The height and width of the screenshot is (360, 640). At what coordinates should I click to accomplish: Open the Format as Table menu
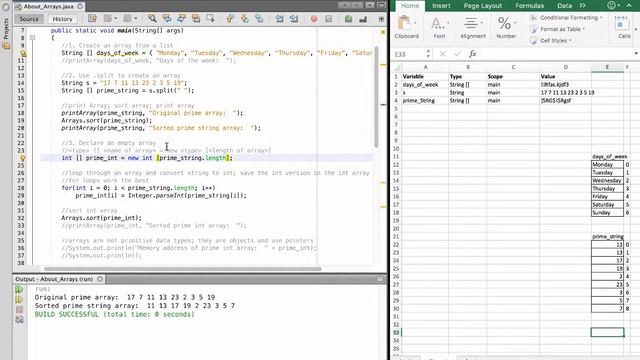point(558,29)
